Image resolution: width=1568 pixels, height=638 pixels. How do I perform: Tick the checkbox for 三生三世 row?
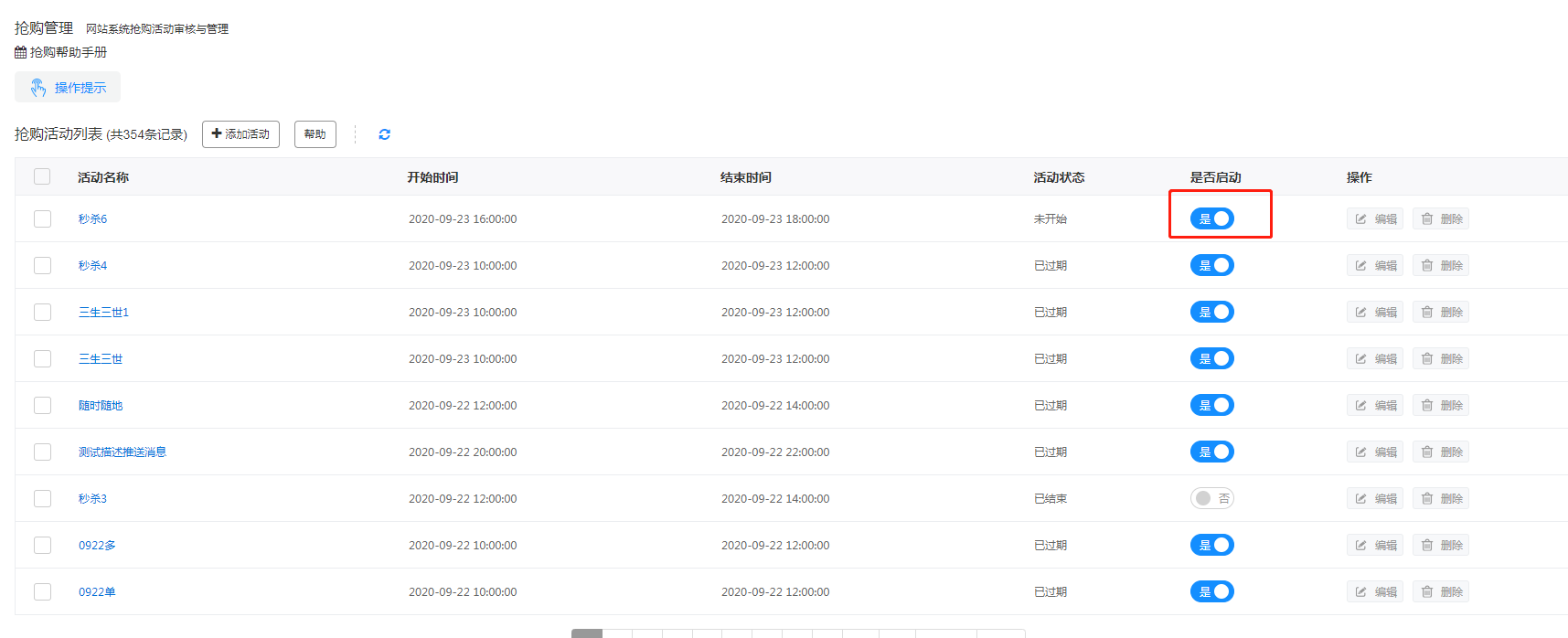pos(42,359)
